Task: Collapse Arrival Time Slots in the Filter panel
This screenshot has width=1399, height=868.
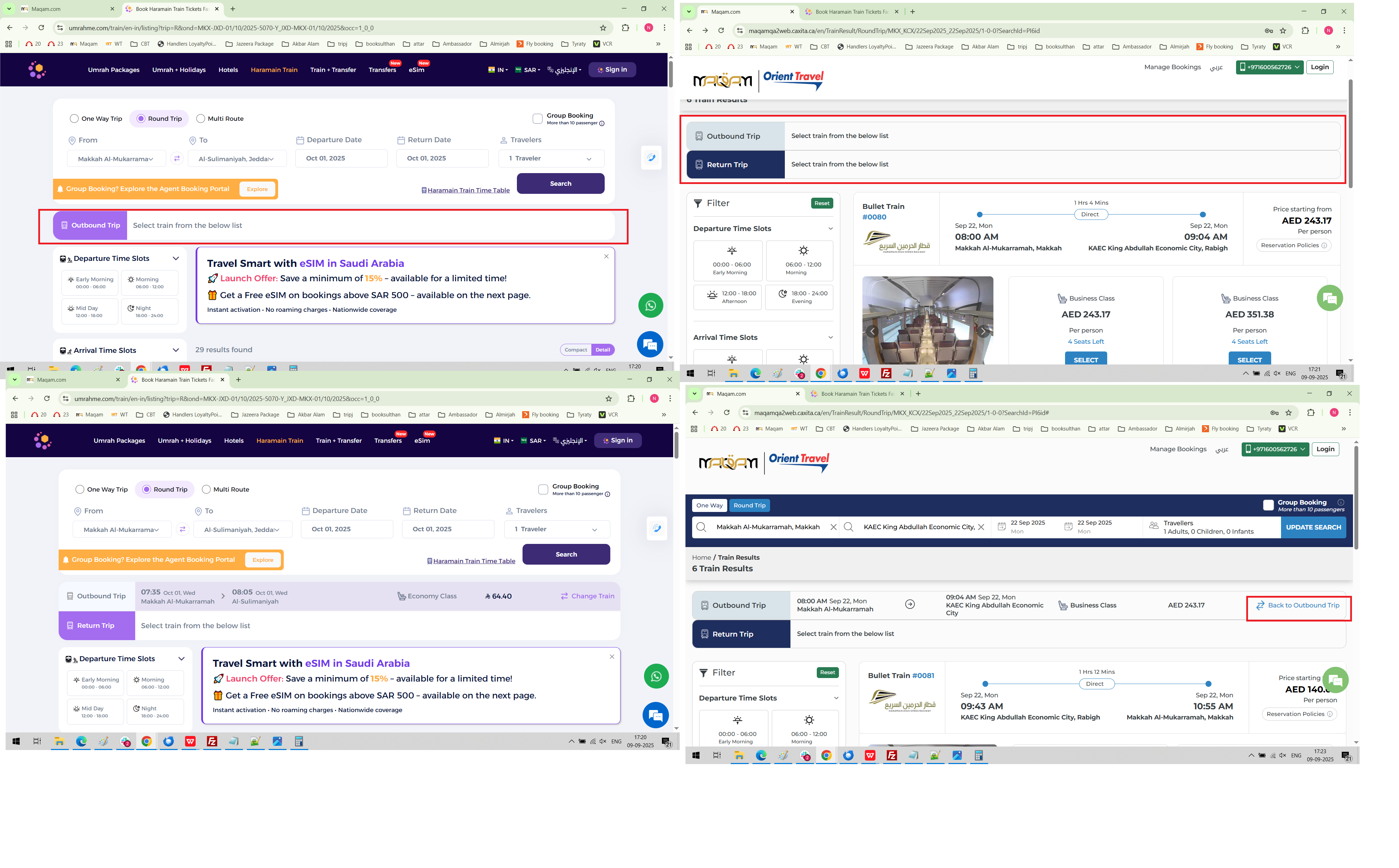Action: tap(830, 337)
